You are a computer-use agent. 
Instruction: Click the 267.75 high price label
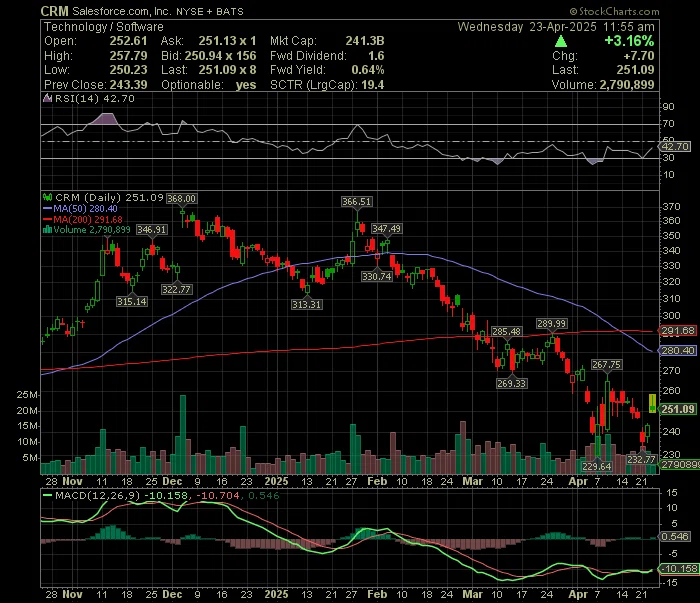606,365
